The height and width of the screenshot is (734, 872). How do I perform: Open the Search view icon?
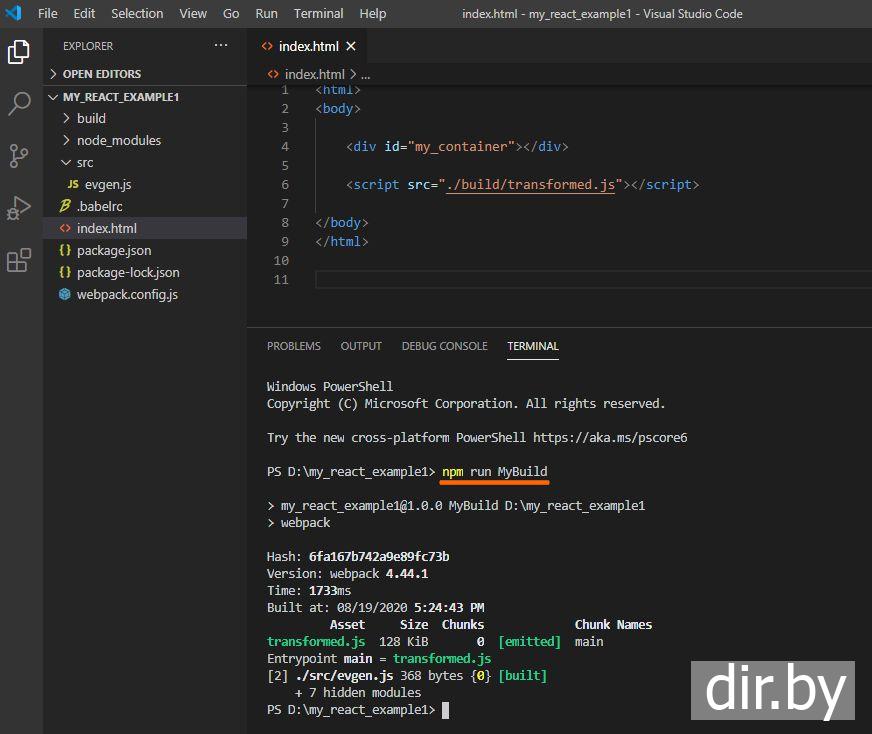coord(19,103)
